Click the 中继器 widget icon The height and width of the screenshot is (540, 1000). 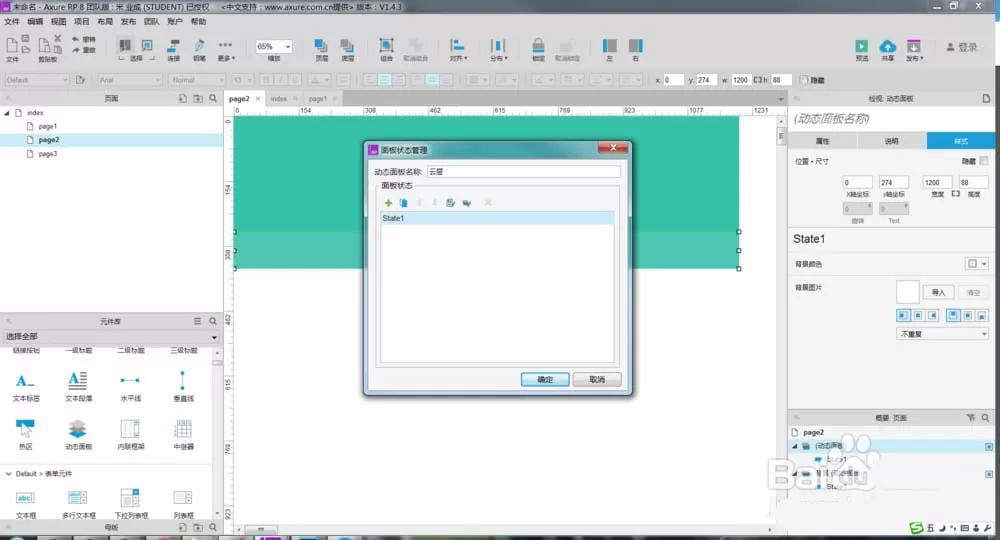(183, 428)
